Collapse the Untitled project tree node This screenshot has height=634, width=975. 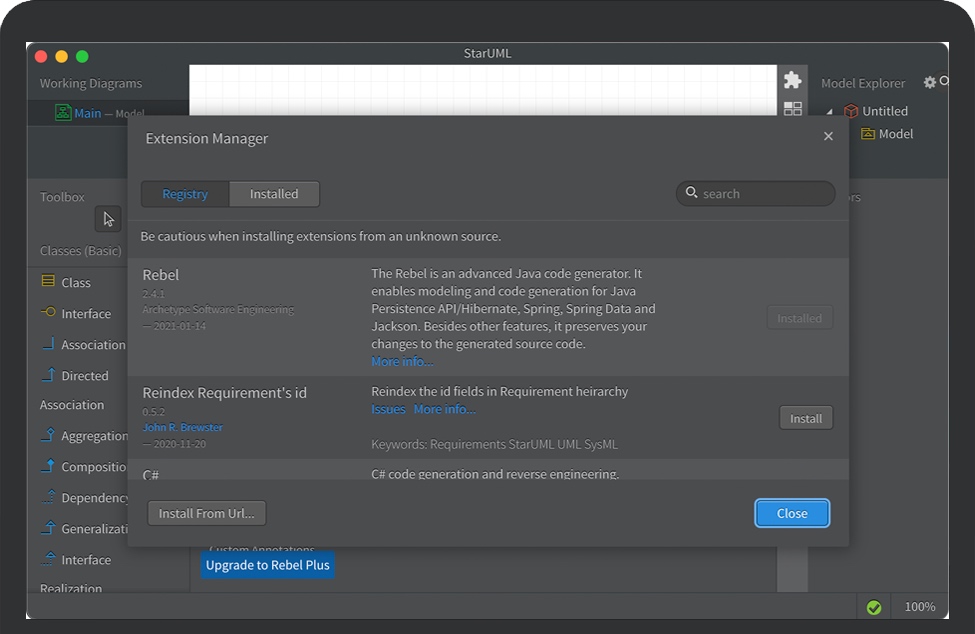tap(829, 112)
